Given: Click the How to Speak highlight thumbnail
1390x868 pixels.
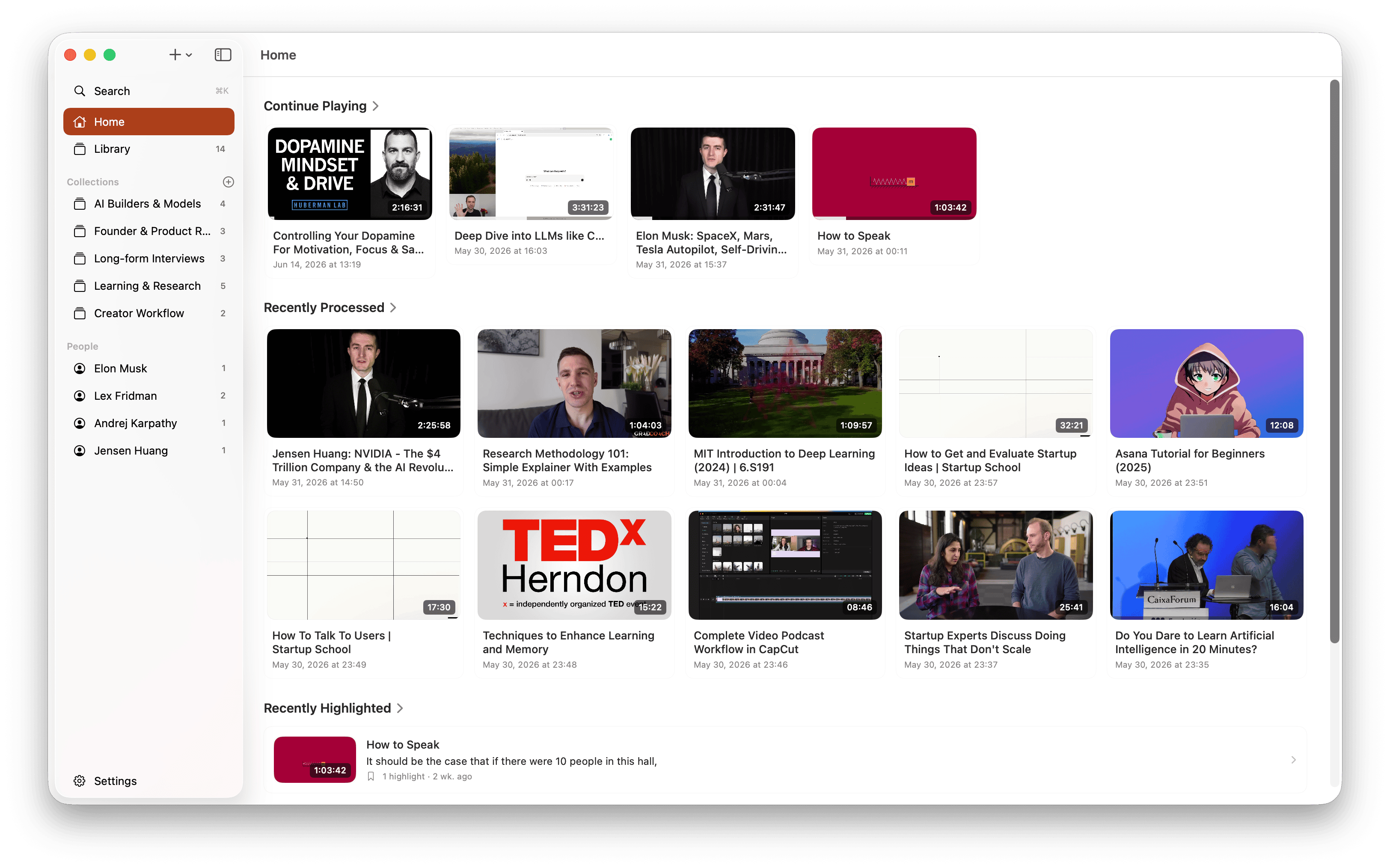Looking at the screenshot, I should pos(315,759).
